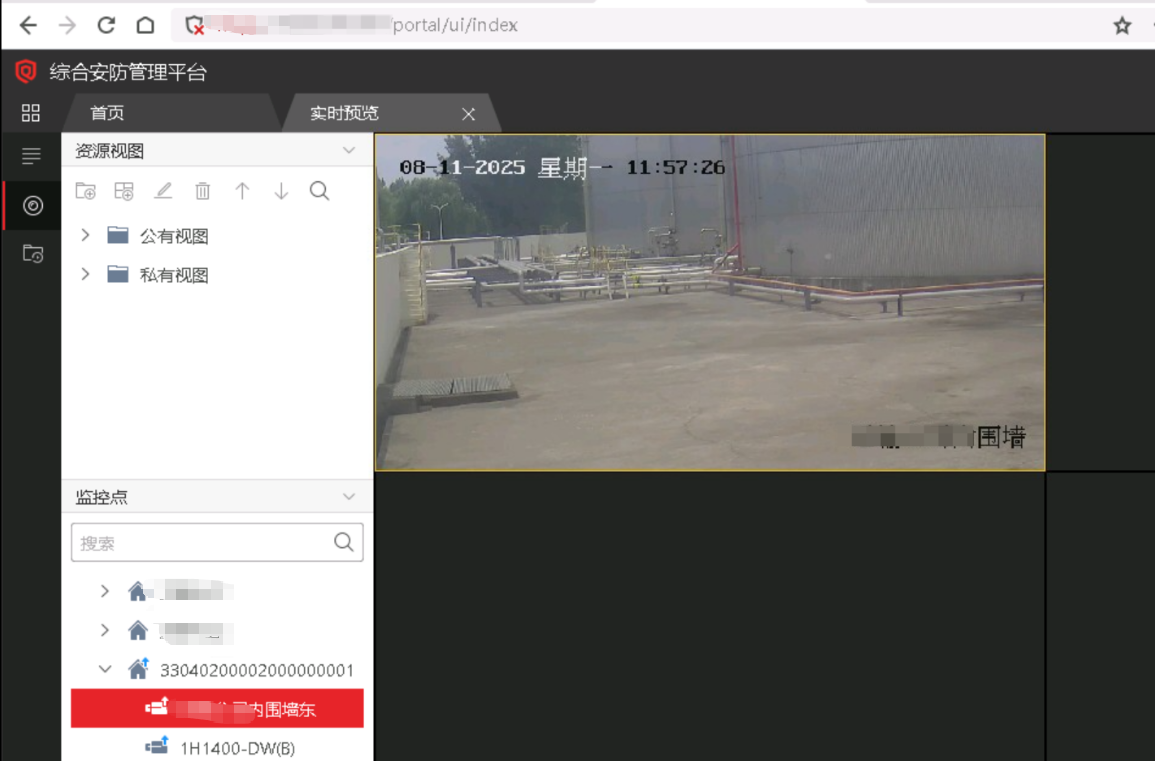
Task: Go back in browser history
Action: click(28, 25)
